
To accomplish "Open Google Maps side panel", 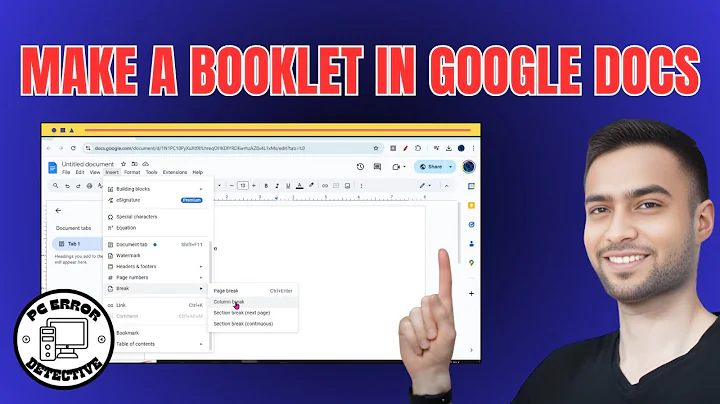I will click(x=471, y=263).
